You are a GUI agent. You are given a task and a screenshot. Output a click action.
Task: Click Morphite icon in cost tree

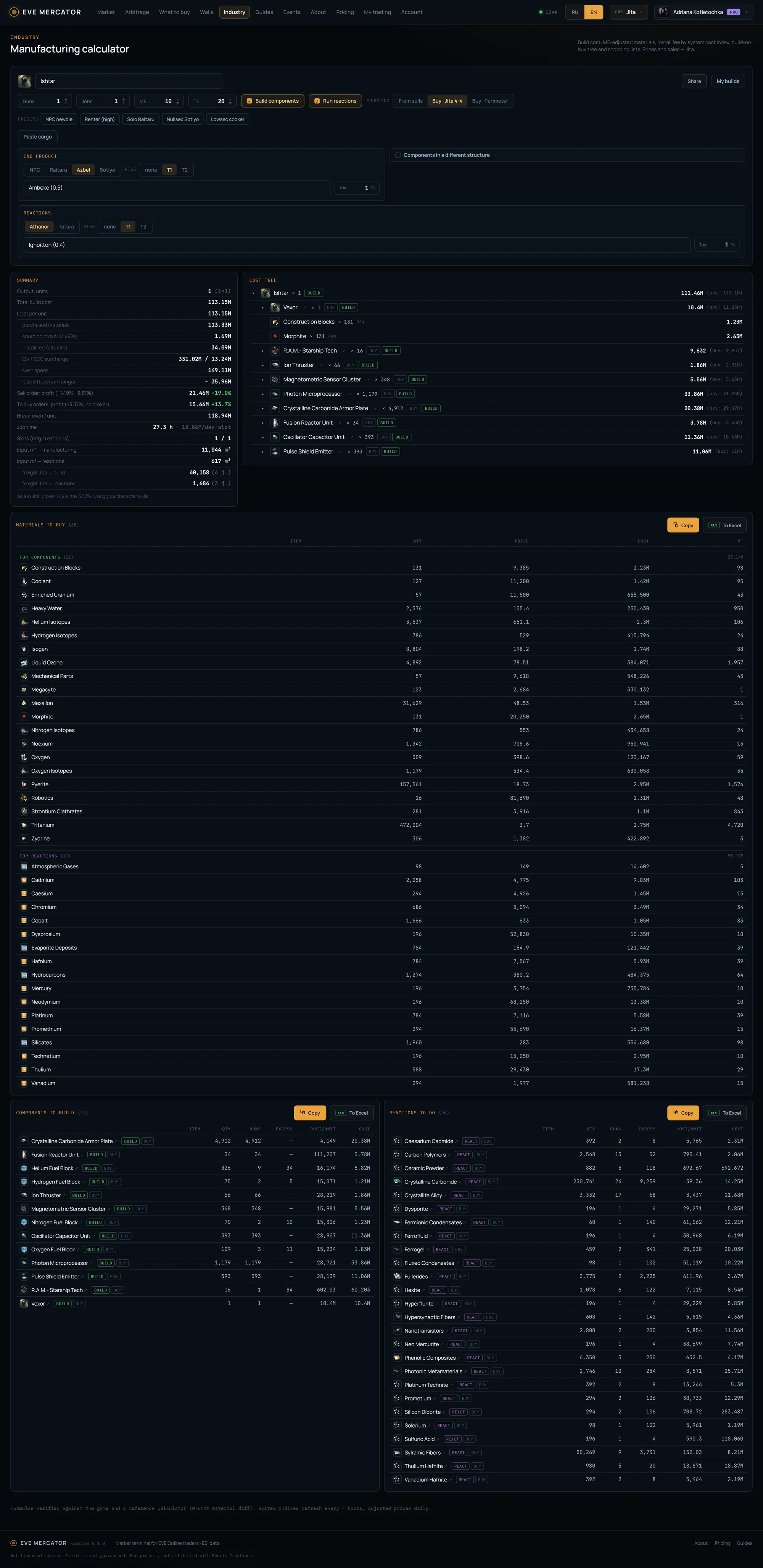275,336
